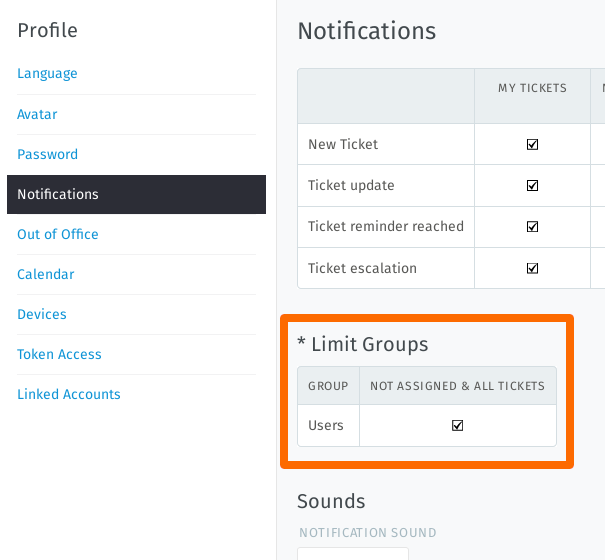605x560 pixels.
Task: Select the Notifications menu item
Action: [58, 194]
